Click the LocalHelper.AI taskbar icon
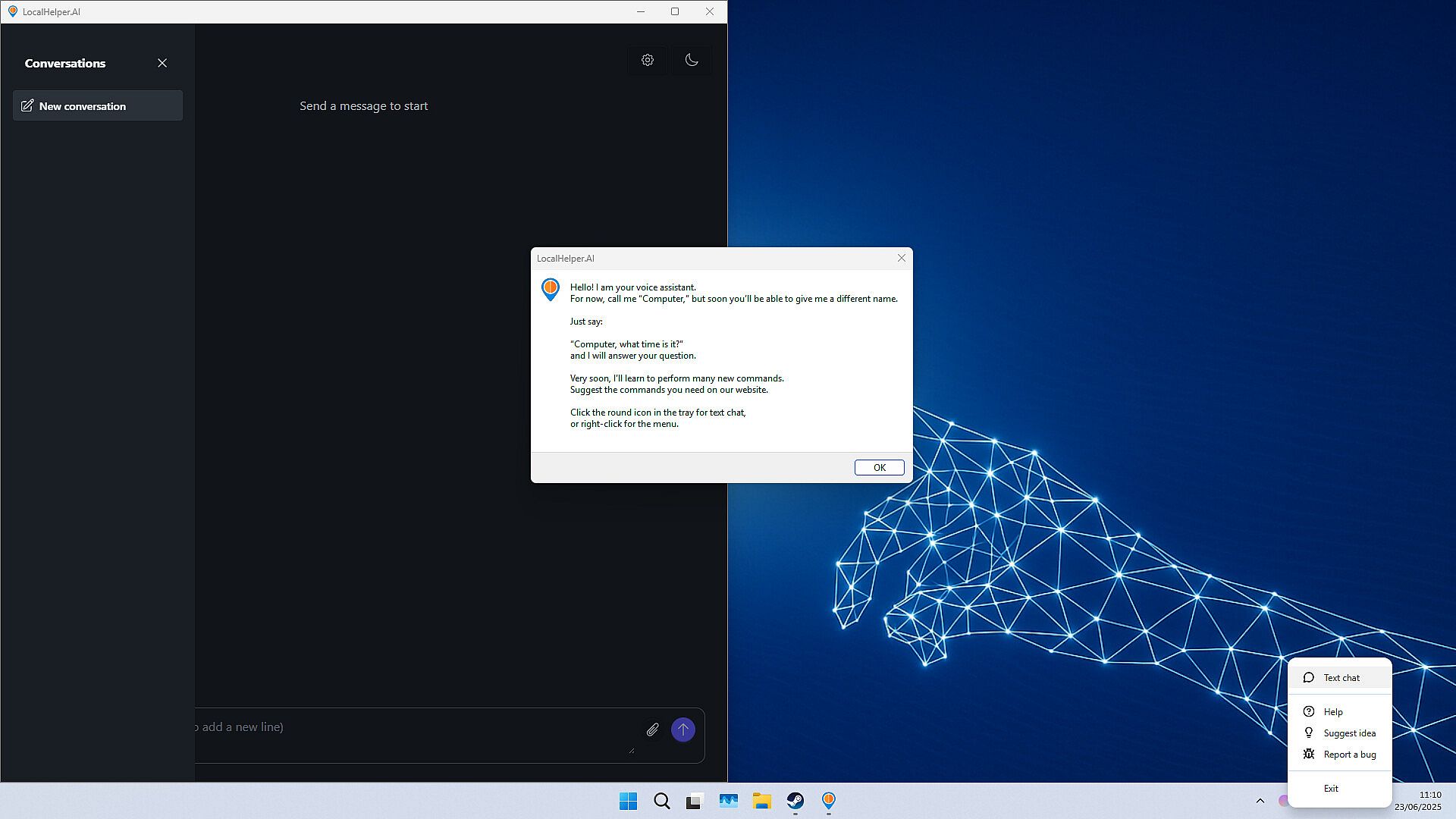This screenshot has height=819, width=1456. point(828,801)
